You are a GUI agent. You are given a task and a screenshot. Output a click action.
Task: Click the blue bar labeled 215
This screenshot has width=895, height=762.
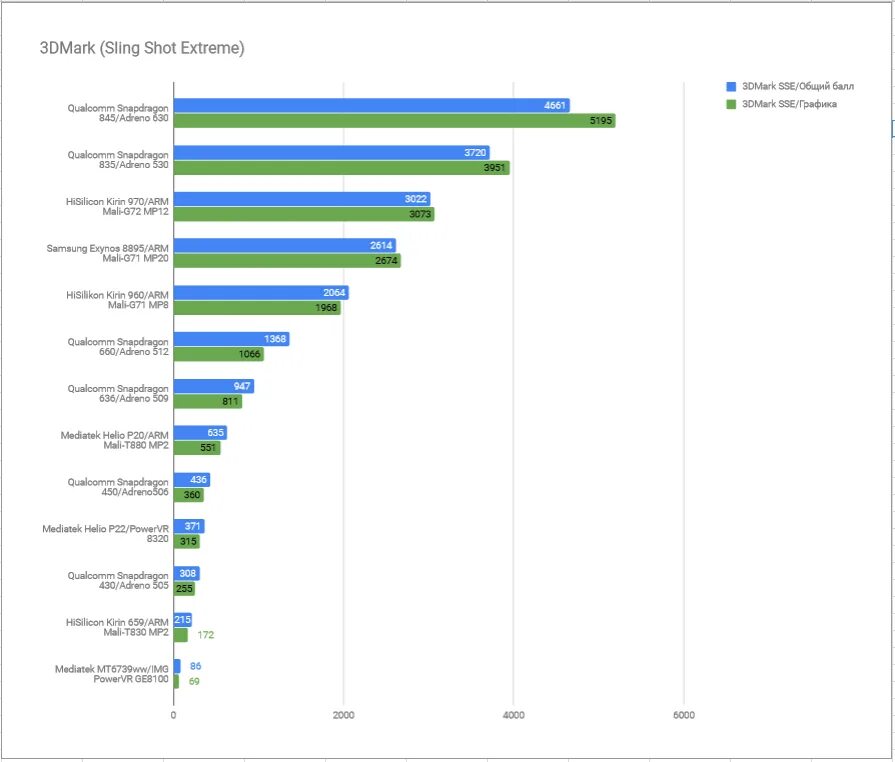[x=183, y=620]
